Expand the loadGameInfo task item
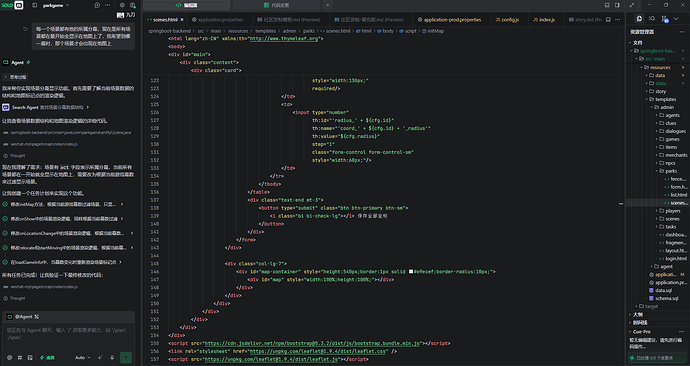The width and height of the screenshot is (690, 366). [62, 262]
